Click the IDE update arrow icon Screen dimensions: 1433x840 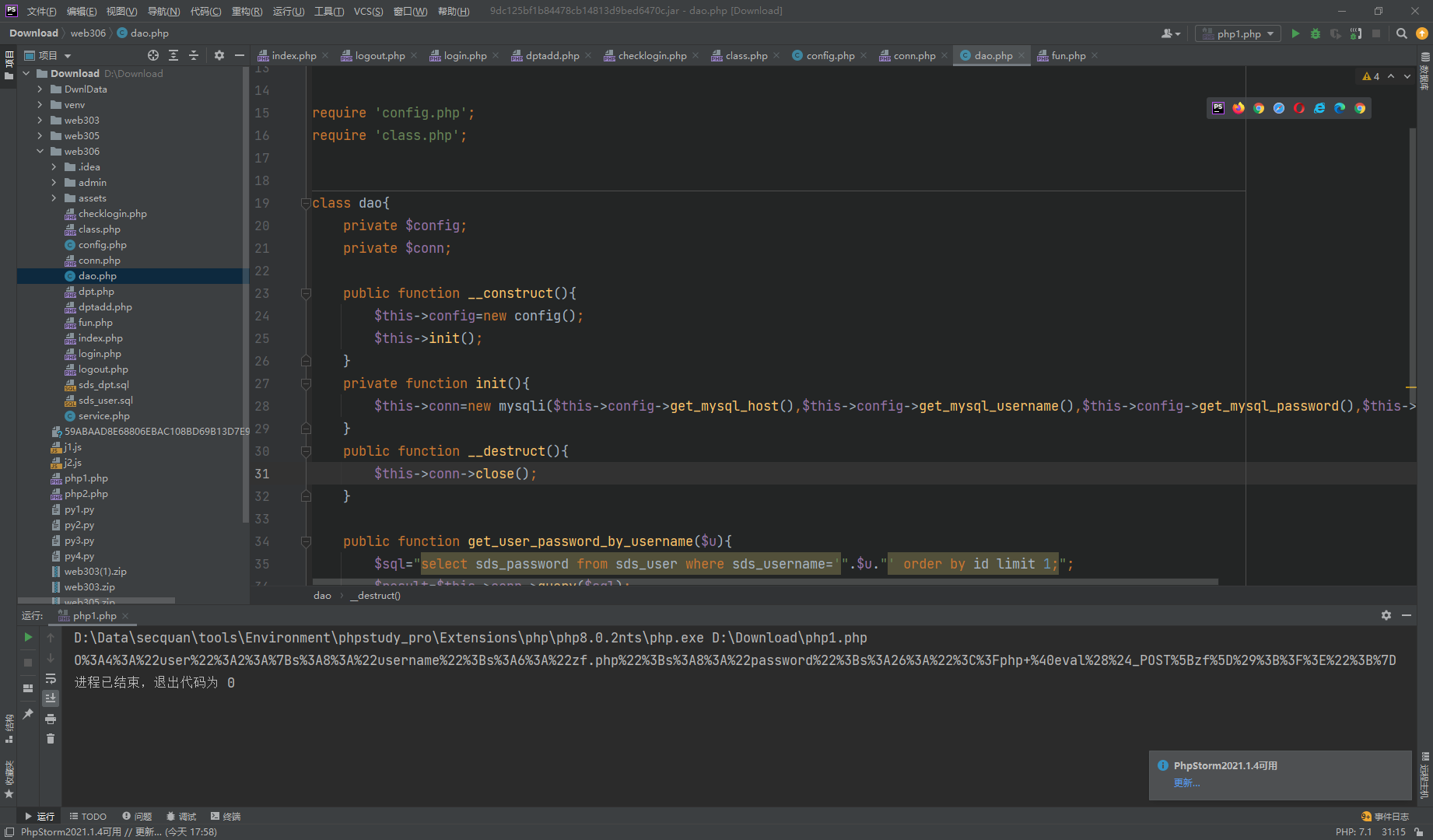(1422, 33)
